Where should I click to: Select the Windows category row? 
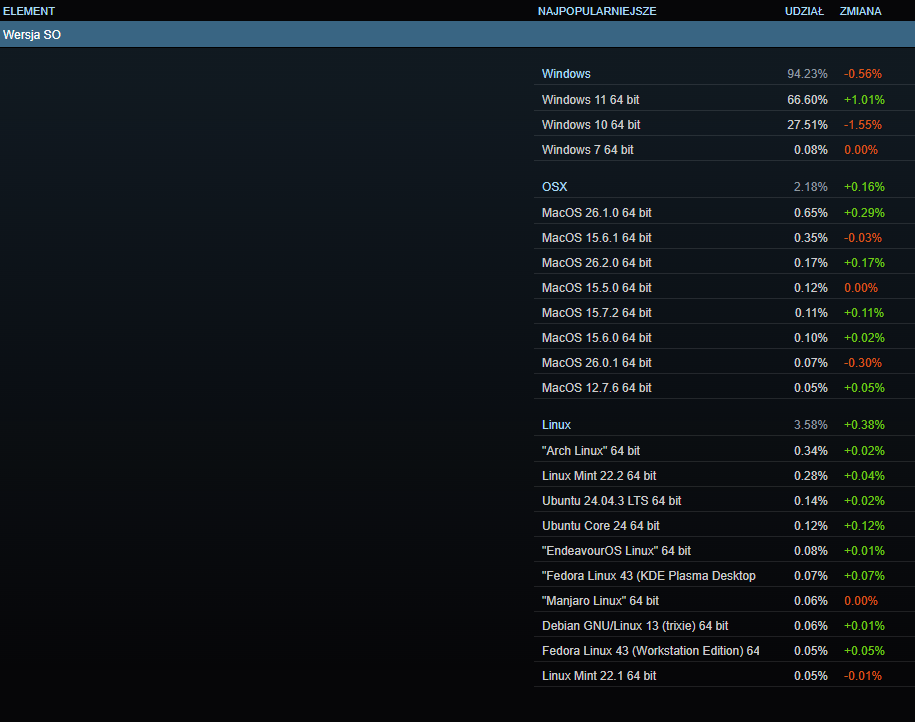pyautogui.click(x=566, y=74)
